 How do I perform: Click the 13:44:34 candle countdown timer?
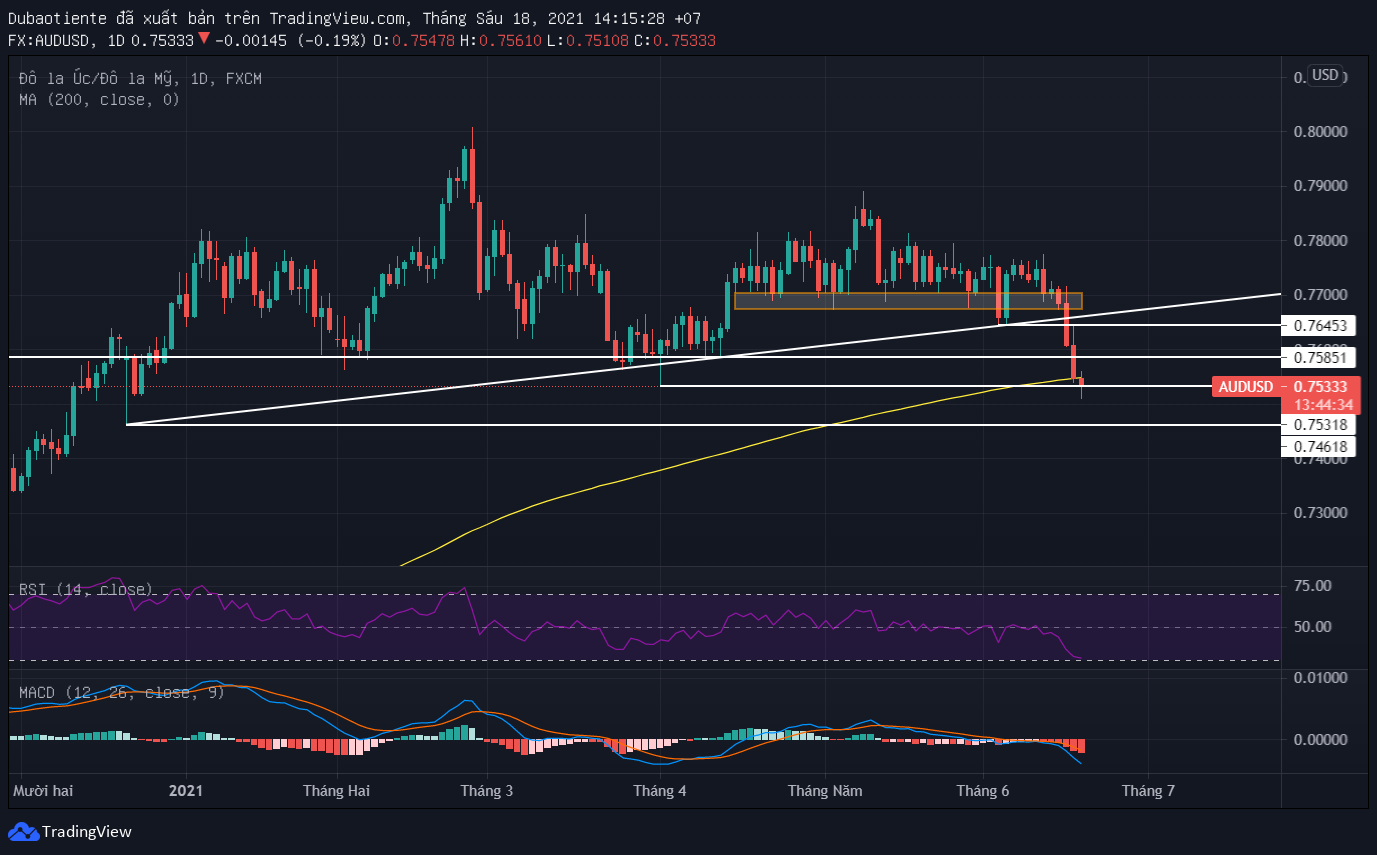coord(1323,405)
